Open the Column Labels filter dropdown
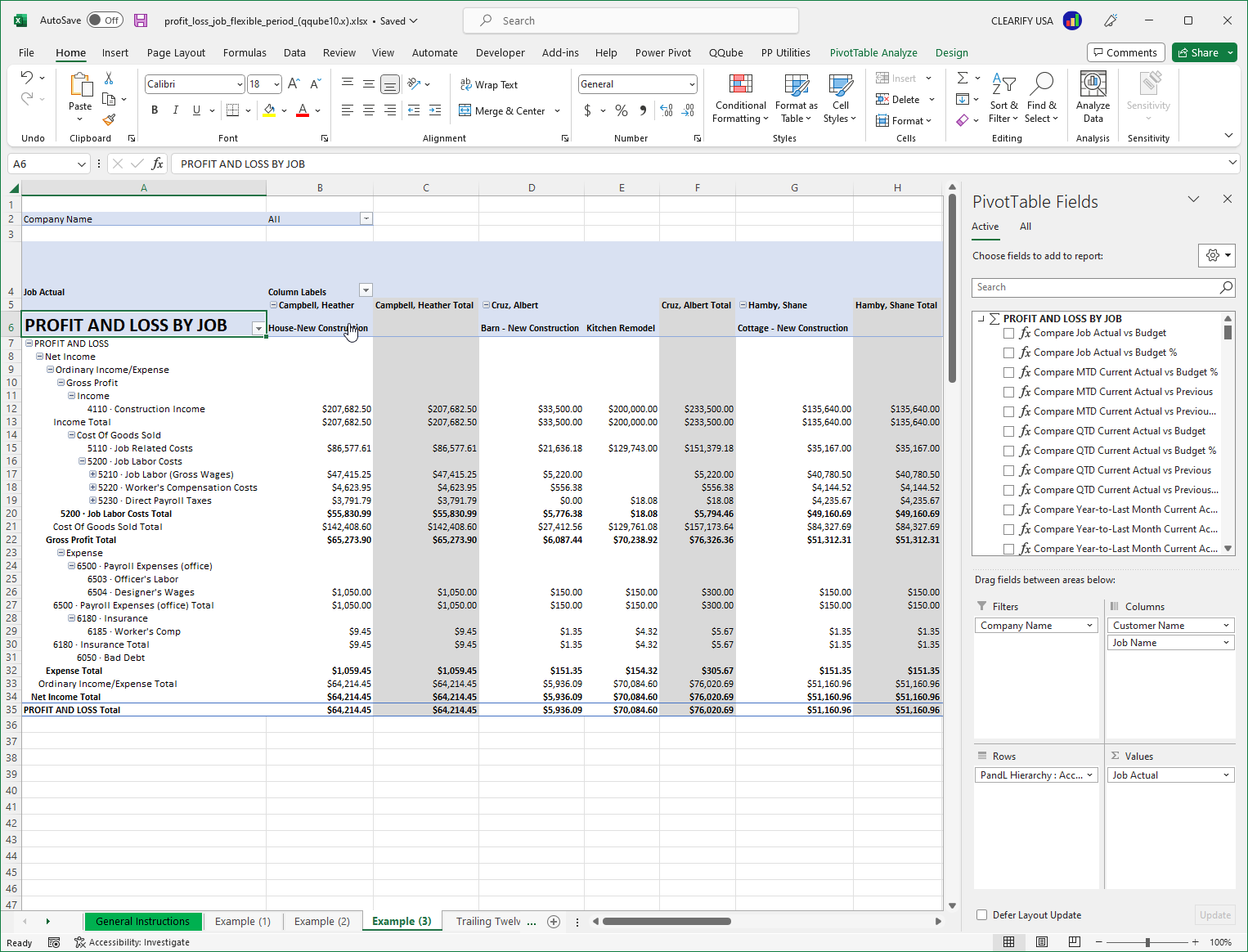 (x=366, y=290)
